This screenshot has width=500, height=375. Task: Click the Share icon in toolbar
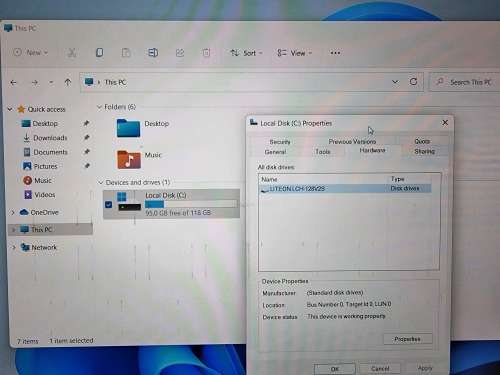pos(180,53)
